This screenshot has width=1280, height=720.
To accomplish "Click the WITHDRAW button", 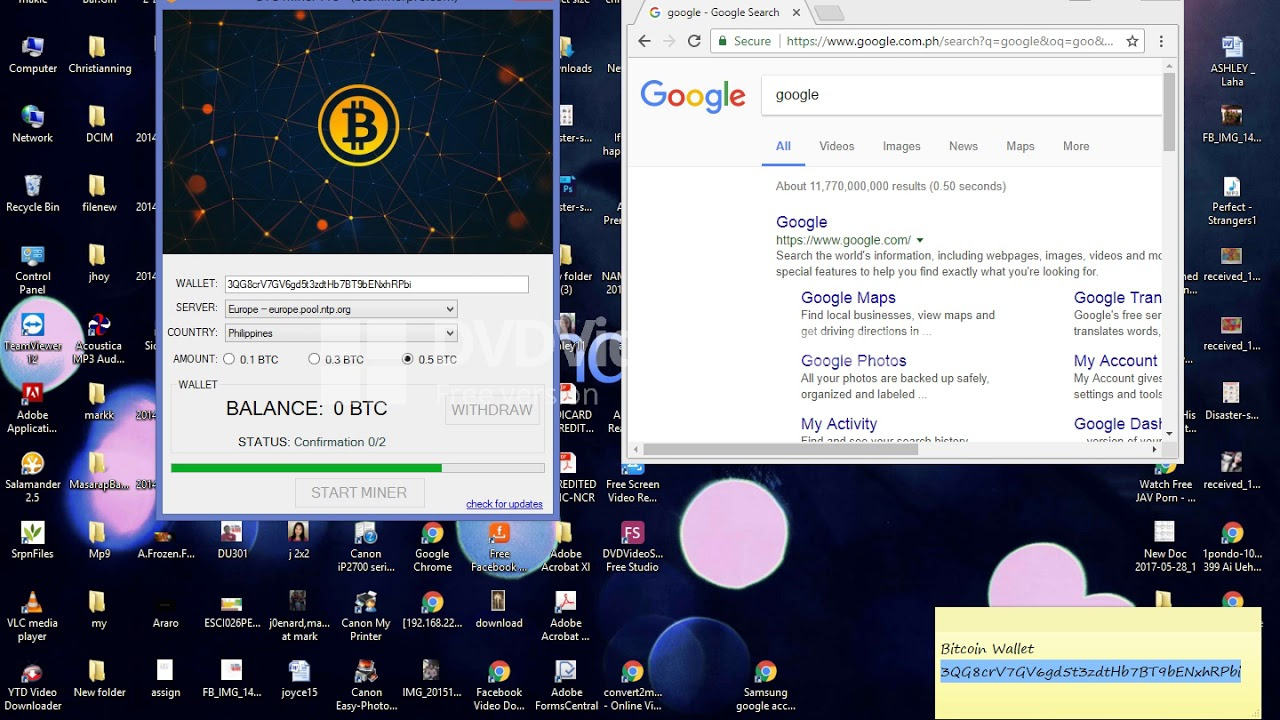I will (492, 410).
